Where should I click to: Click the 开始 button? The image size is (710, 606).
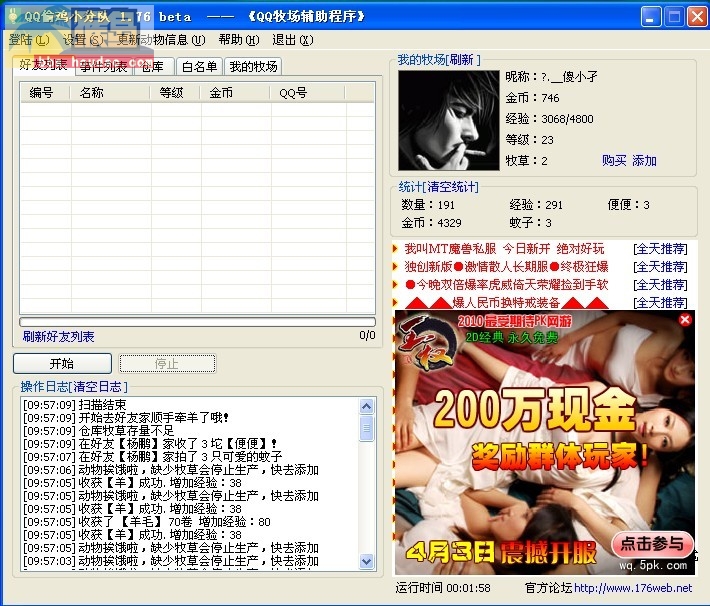(62, 363)
